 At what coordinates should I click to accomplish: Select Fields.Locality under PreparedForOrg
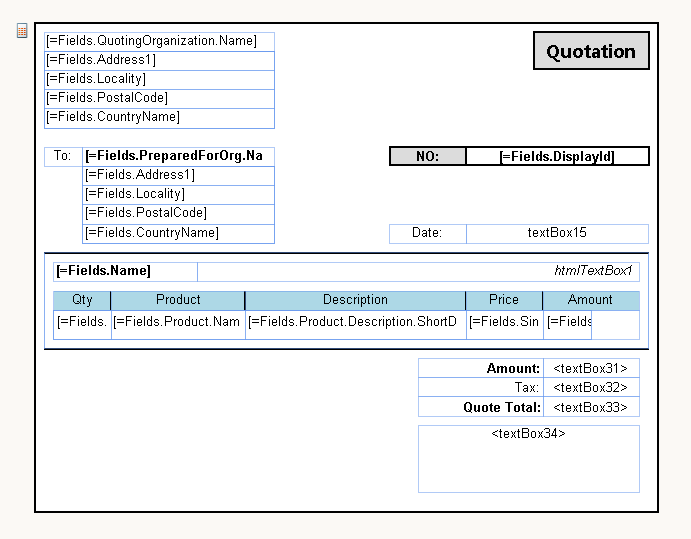(x=178, y=195)
